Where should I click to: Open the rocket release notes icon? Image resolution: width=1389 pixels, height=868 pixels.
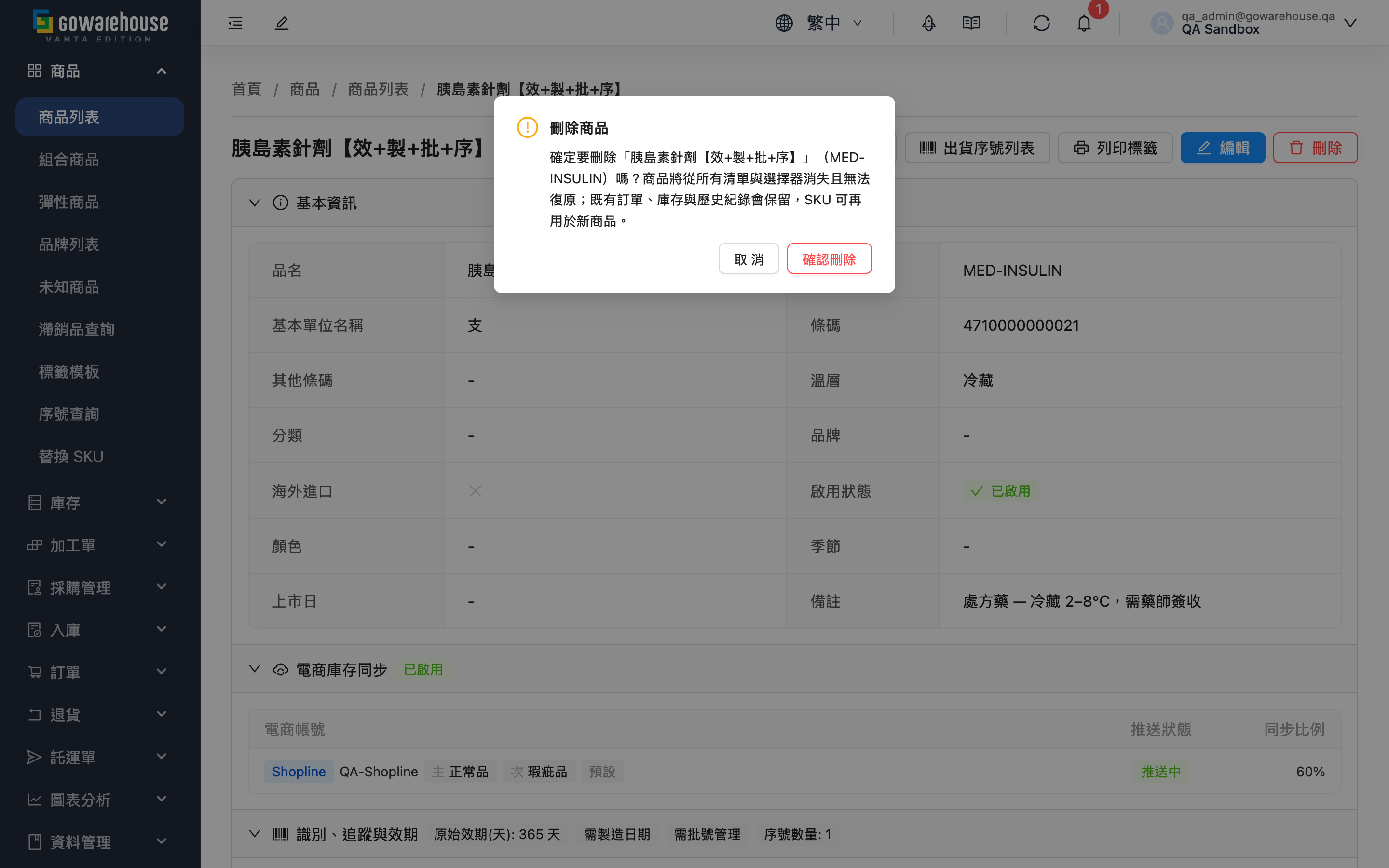pyautogui.click(x=929, y=23)
